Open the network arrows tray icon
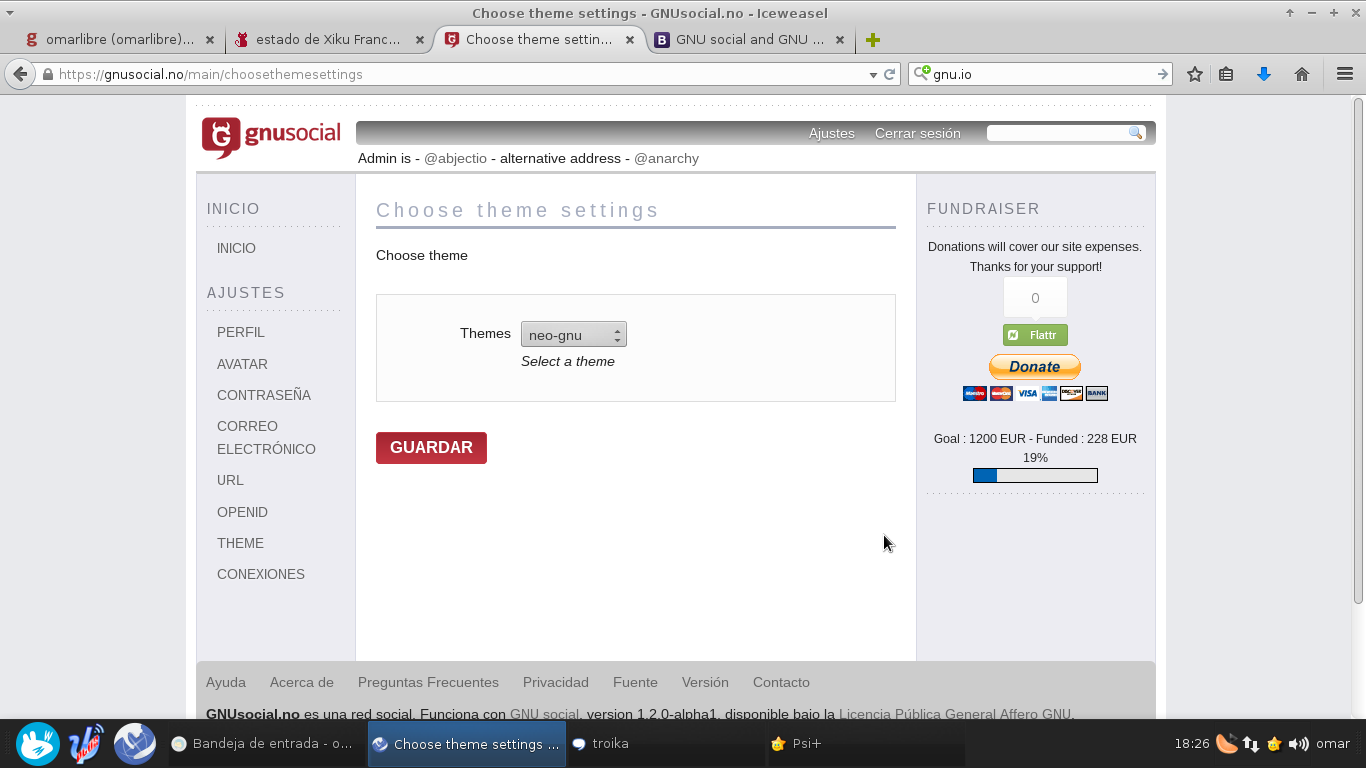The height and width of the screenshot is (768, 1366). [x=1250, y=744]
